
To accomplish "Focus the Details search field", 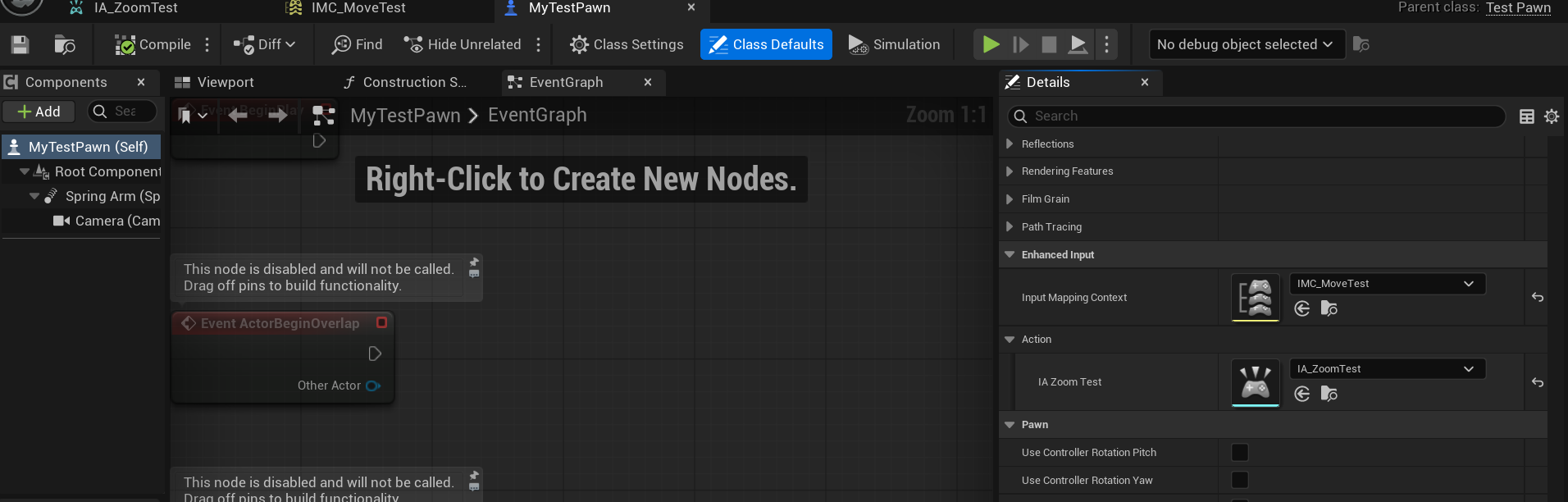I will [1256, 116].
